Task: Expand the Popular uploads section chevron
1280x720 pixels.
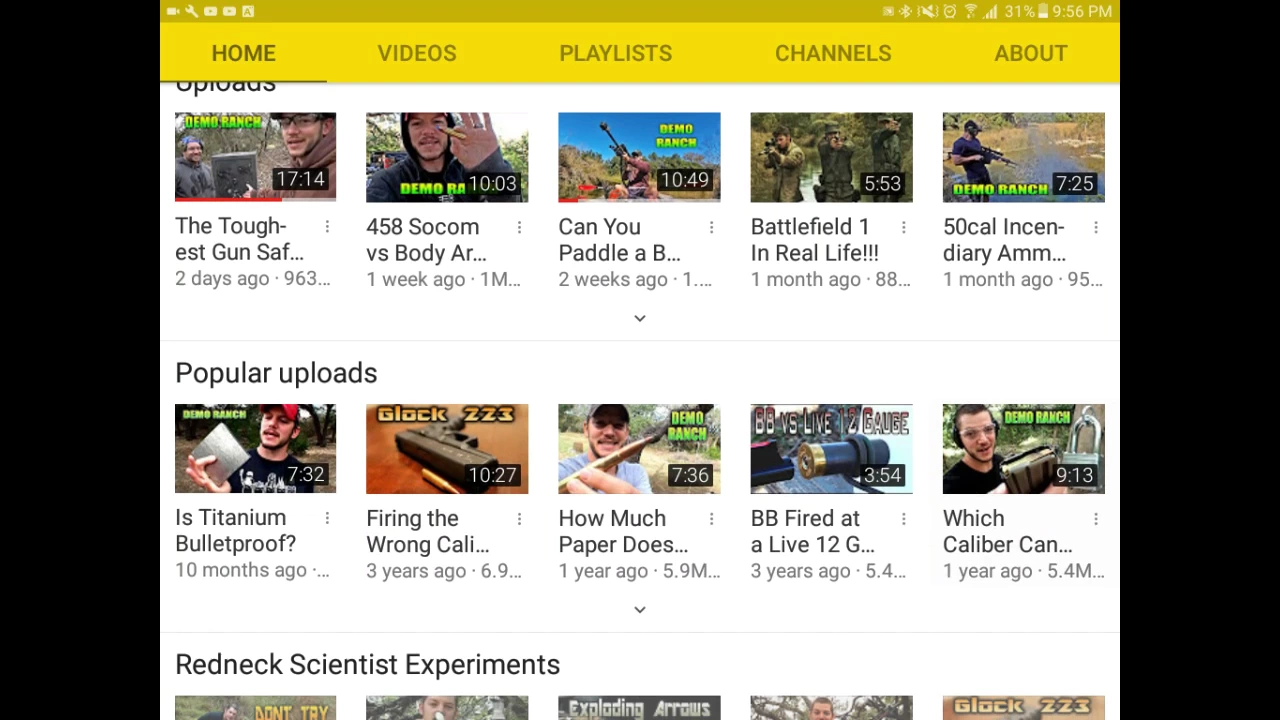Action: click(640, 609)
